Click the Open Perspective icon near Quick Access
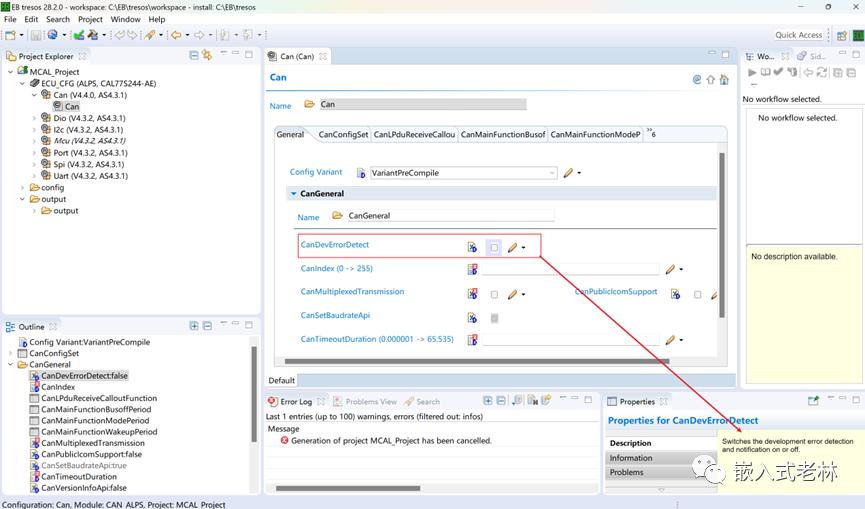Viewport: 865px width, 509px height. click(842, 35)
